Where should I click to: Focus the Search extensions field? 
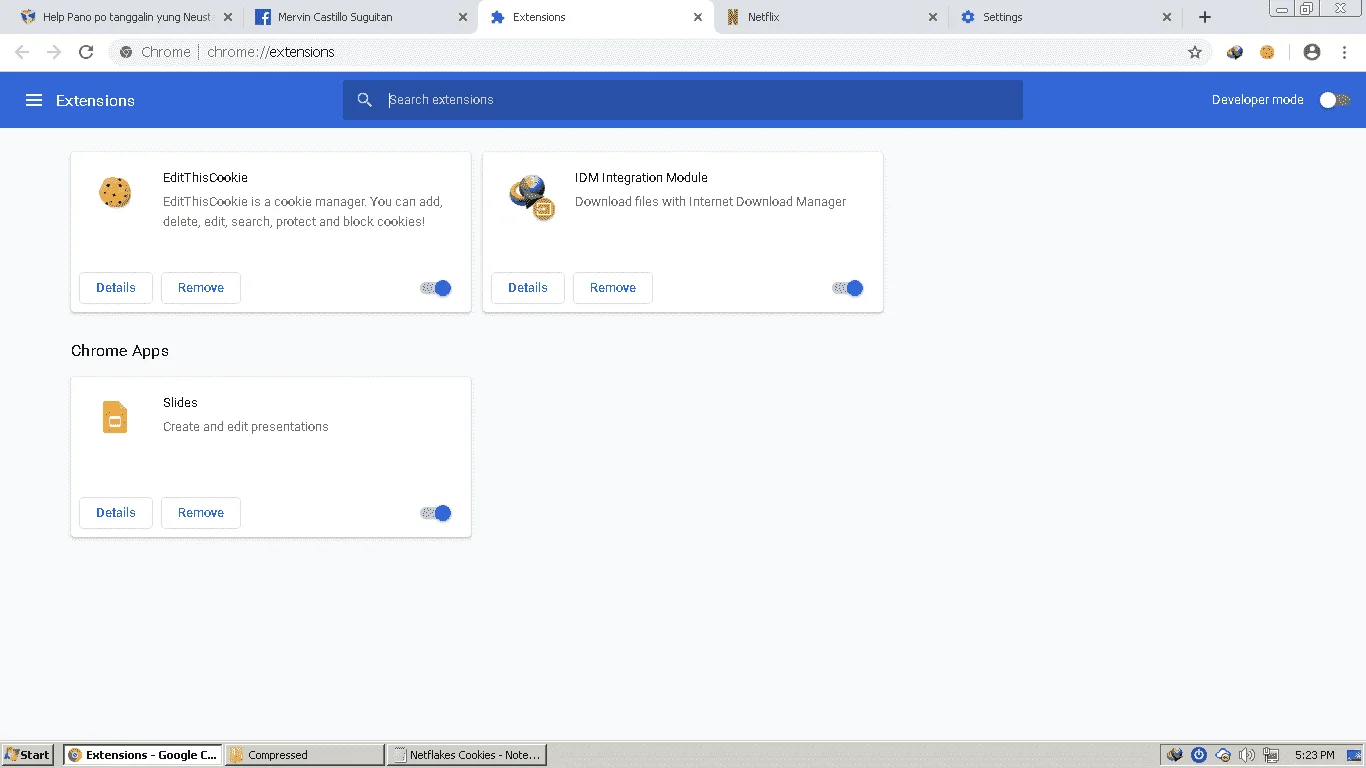pyautogui.click(x=683, y=100)
